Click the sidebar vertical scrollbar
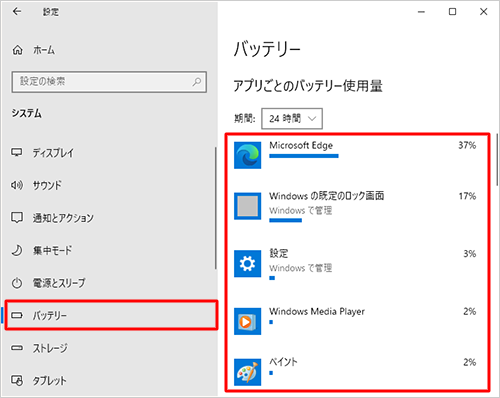The width and height of the screenshot is (500, 398). [x=216, y=208]
